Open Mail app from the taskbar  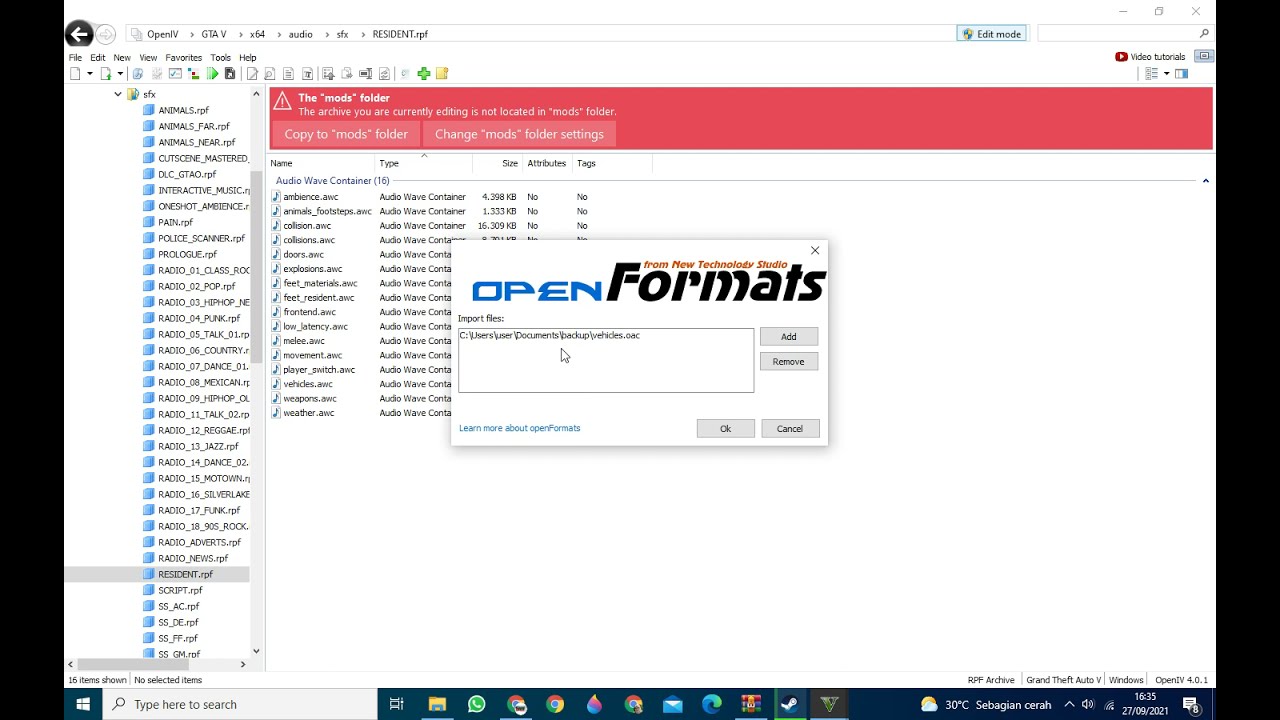point(672,704)
